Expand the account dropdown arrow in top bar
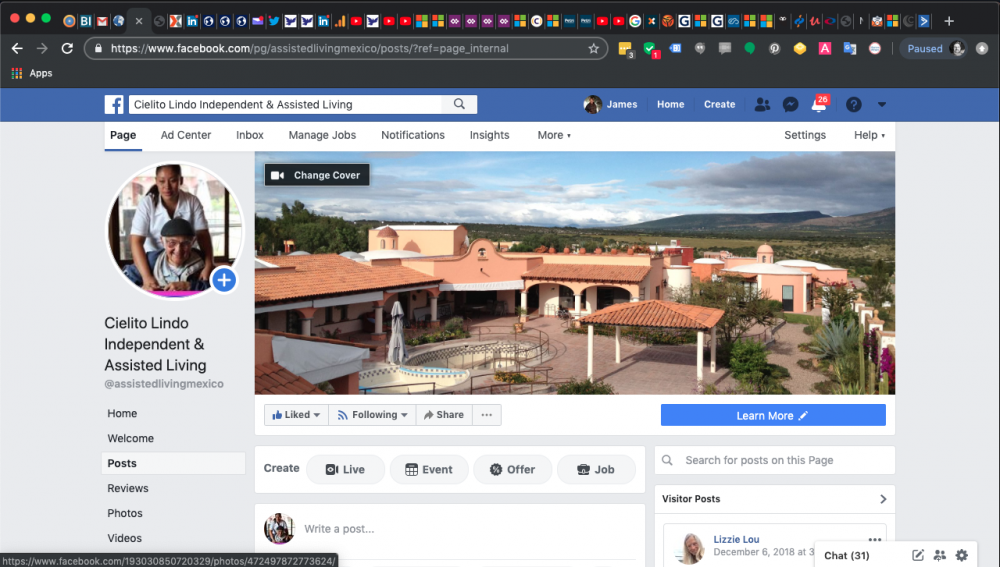The width and height of the screenshot is (1000, 567). [882, 104]
